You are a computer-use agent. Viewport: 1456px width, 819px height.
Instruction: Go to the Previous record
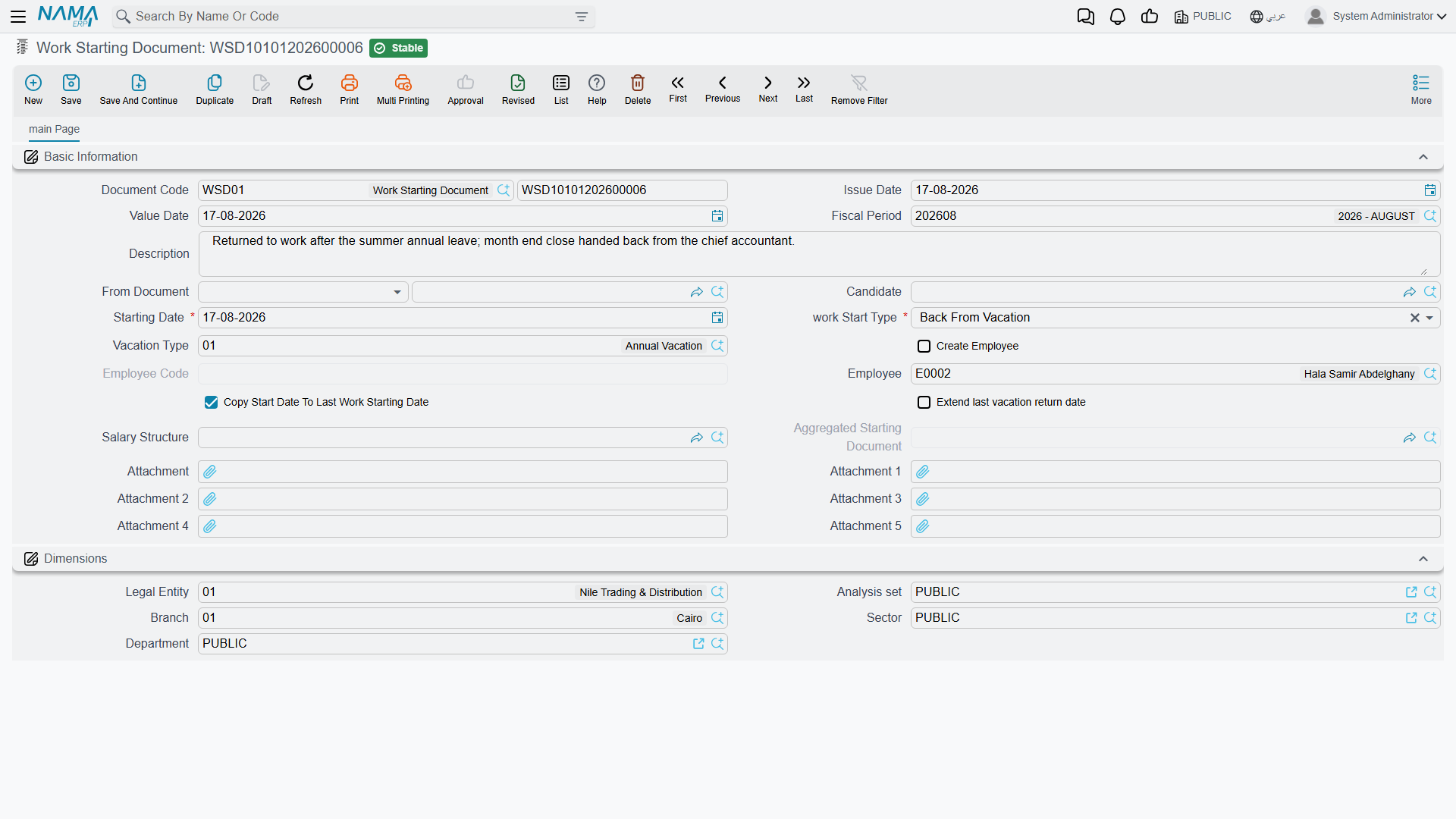click(723, 89)
